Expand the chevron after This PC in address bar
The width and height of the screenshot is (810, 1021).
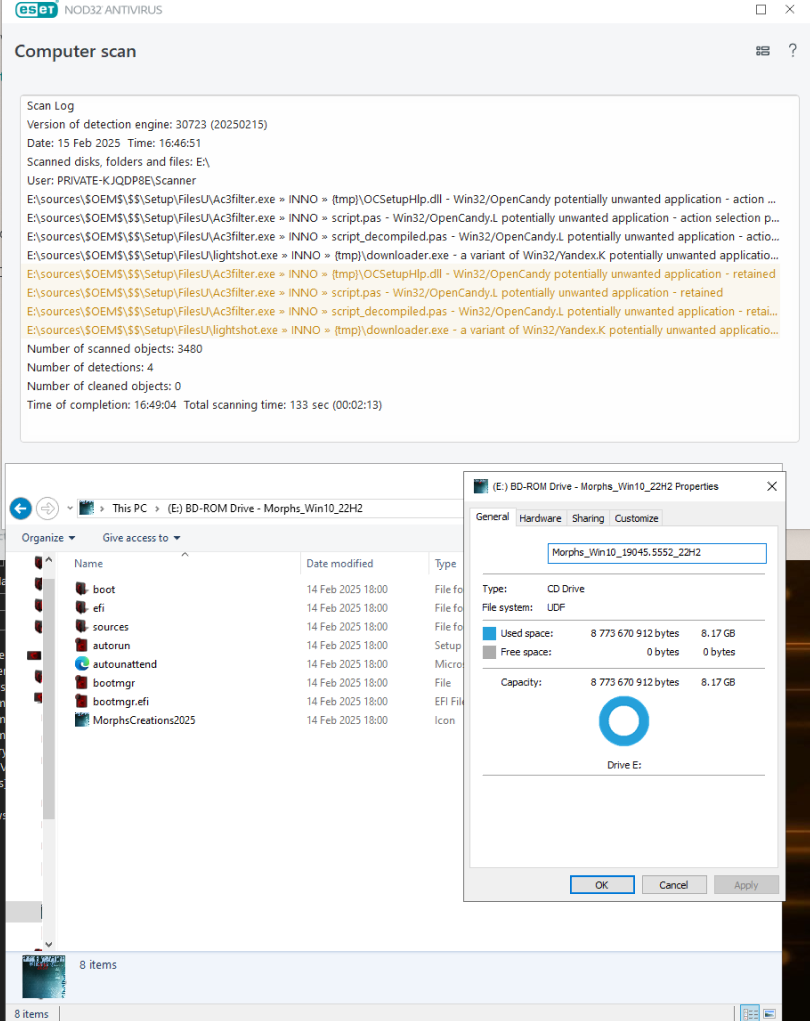pyautogui.click(x=157, y=509)
